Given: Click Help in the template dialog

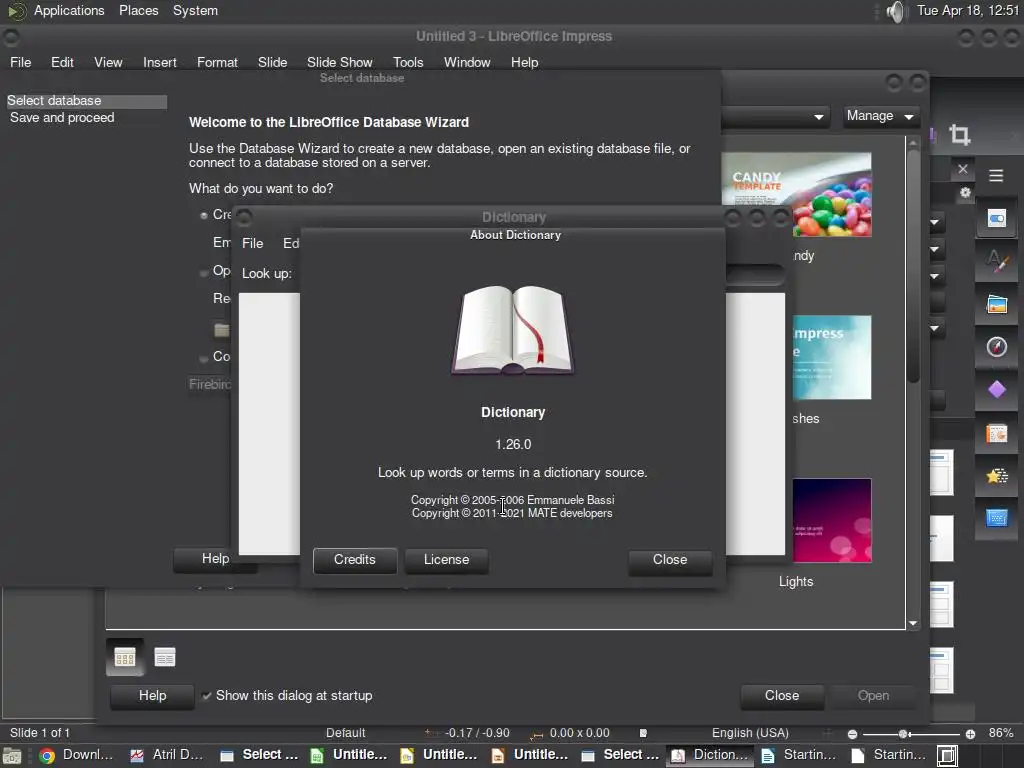Looking at the screenshot, I should [152, 696].
